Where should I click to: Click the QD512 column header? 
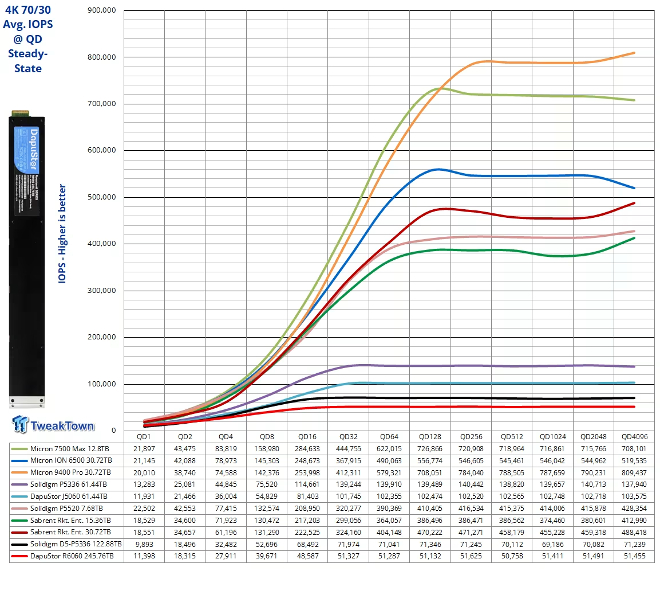tap(511, 437)
